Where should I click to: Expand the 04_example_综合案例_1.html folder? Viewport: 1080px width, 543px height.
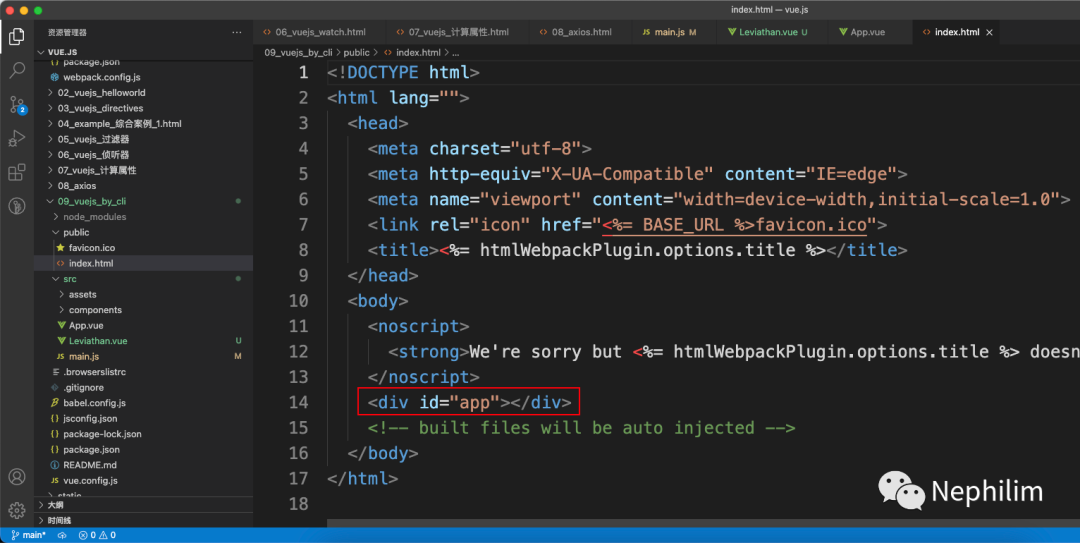(119, 124)
